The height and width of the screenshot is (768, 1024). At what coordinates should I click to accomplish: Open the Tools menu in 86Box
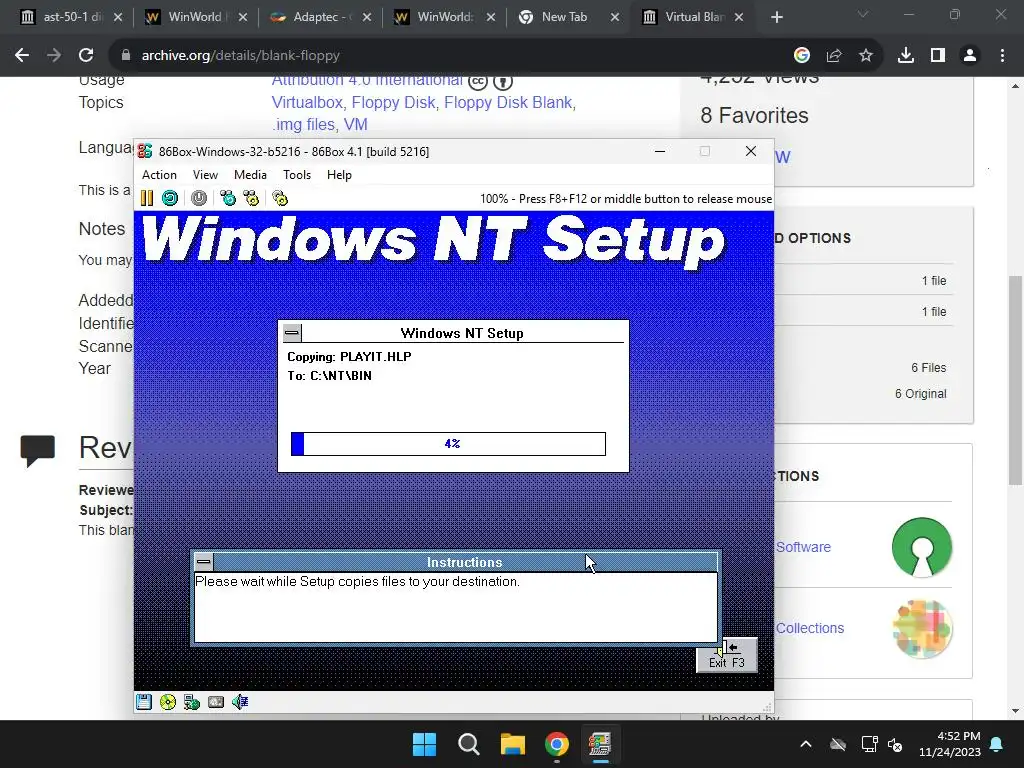(x=296, y=175)
